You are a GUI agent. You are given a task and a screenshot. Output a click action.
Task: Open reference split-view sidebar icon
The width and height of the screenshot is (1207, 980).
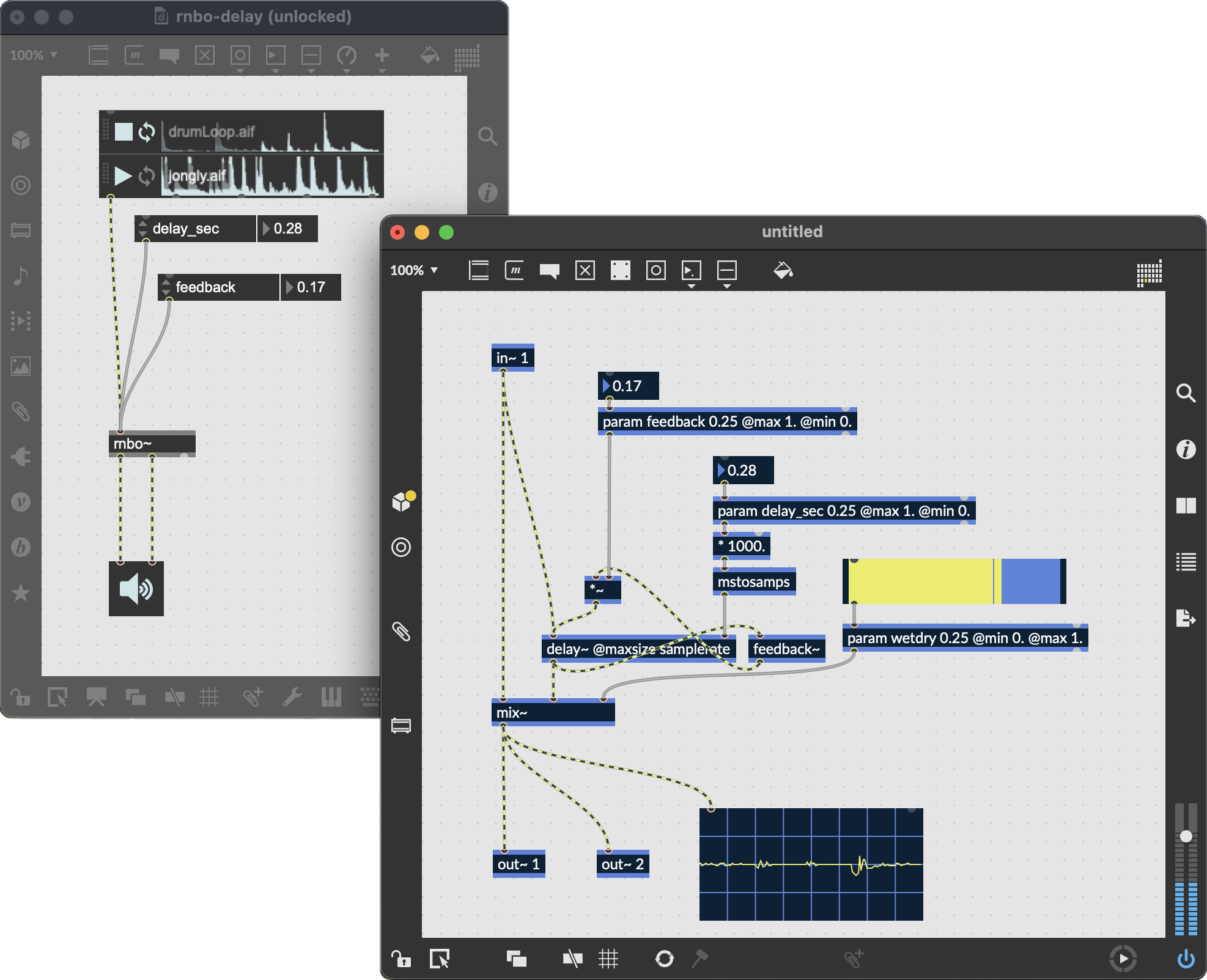[x=1186, y=506]
